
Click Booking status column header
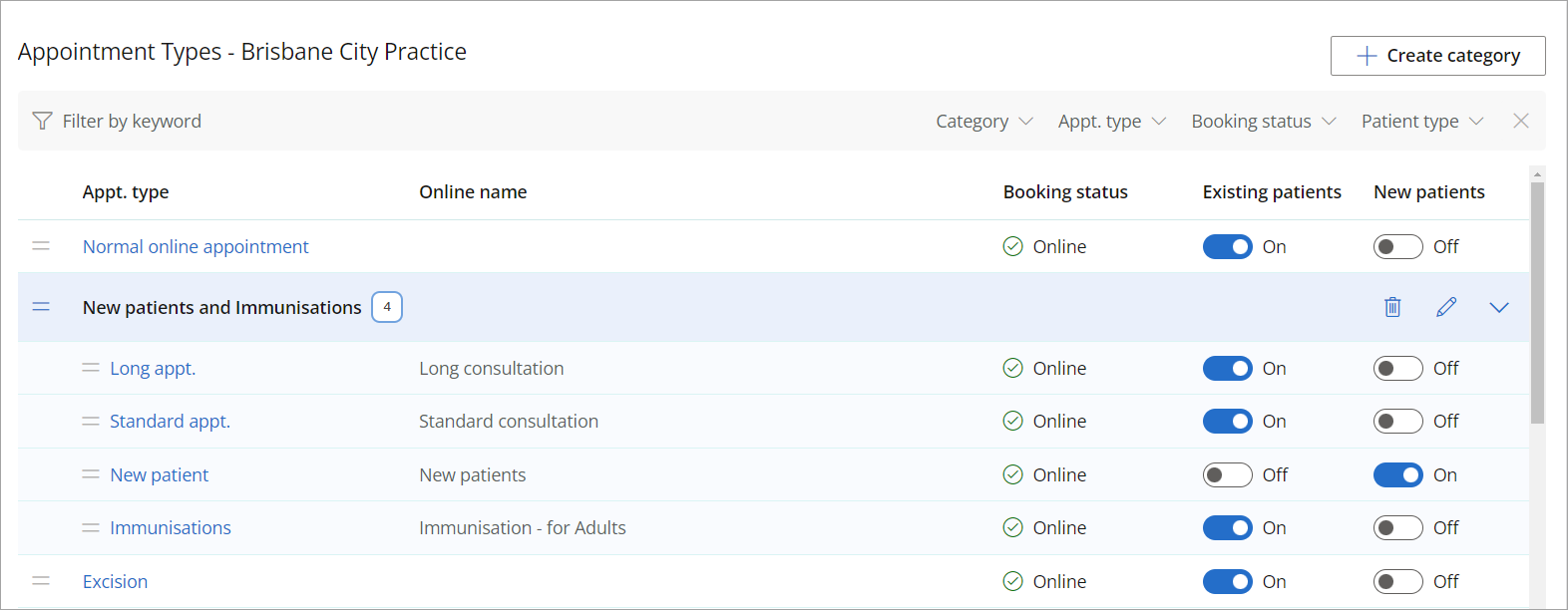click(1065, 191)
